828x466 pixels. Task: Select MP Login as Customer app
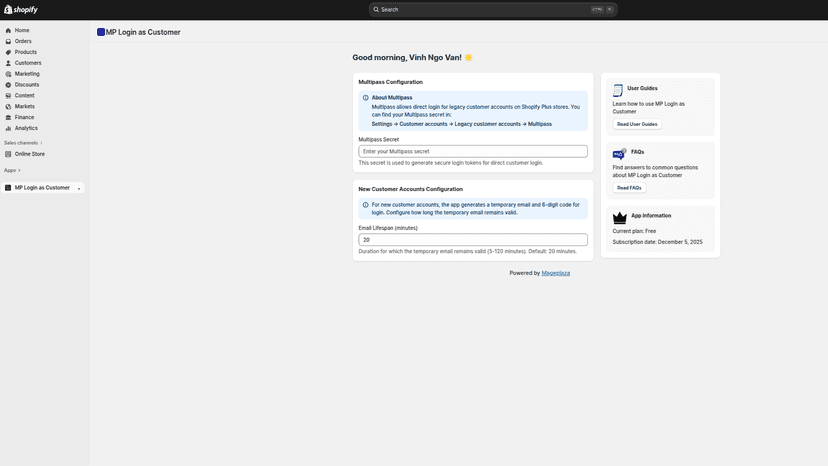click(x=42, y=188)
